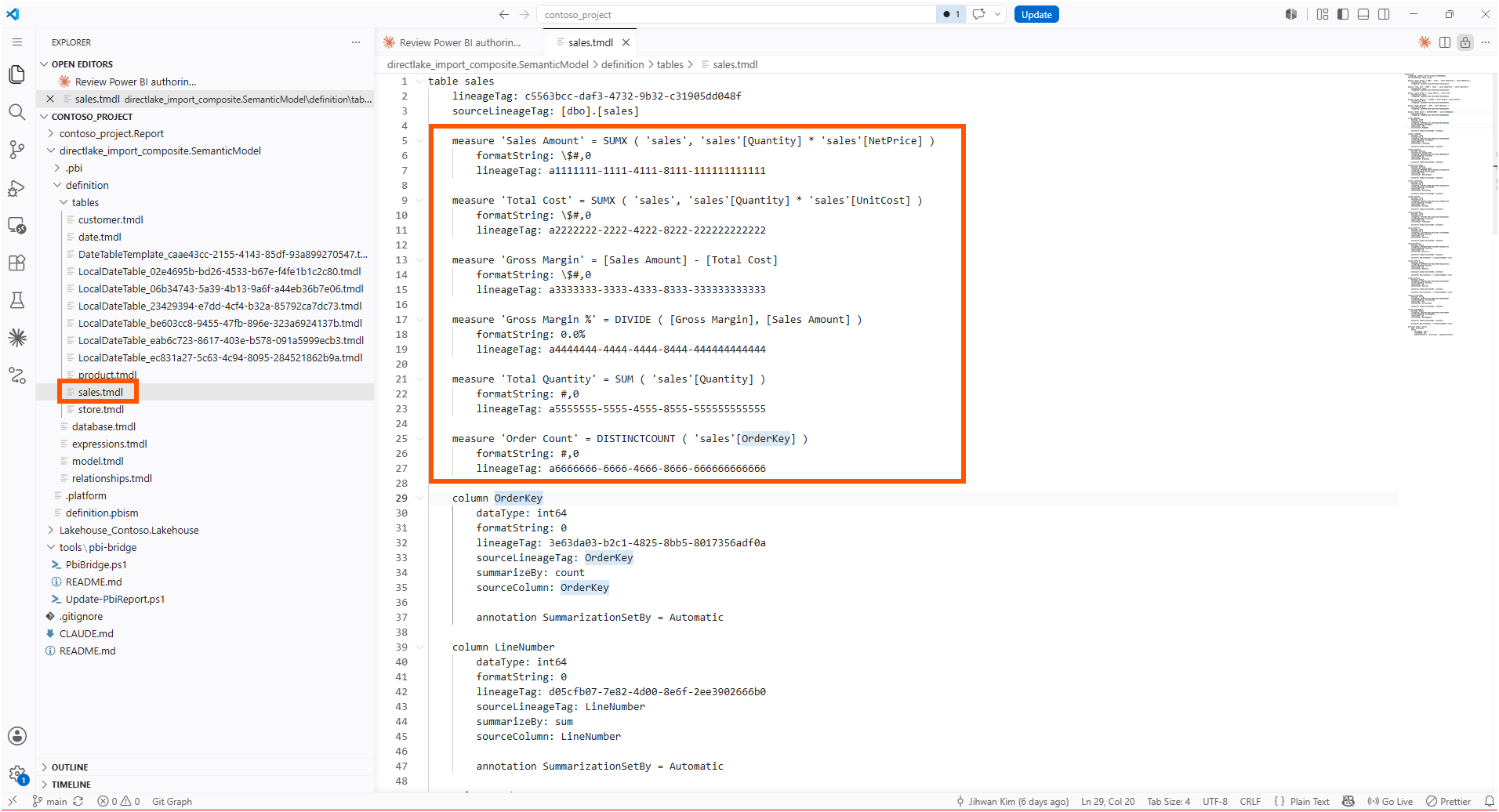Click the hamburger menu icon
Screen dimensions: 1499x812
click(17, 42)
